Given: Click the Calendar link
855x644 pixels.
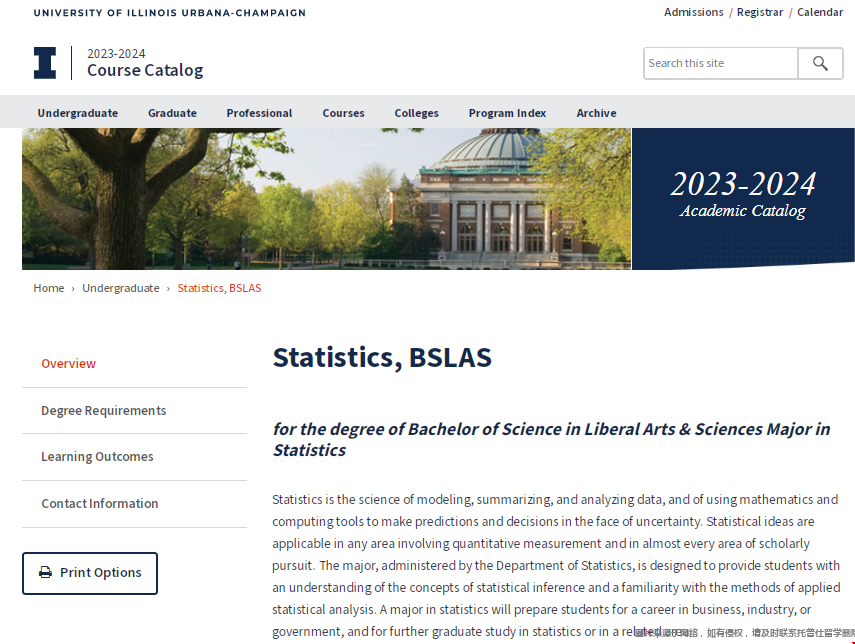Looking at the screenshot, I should pos(819,12).
